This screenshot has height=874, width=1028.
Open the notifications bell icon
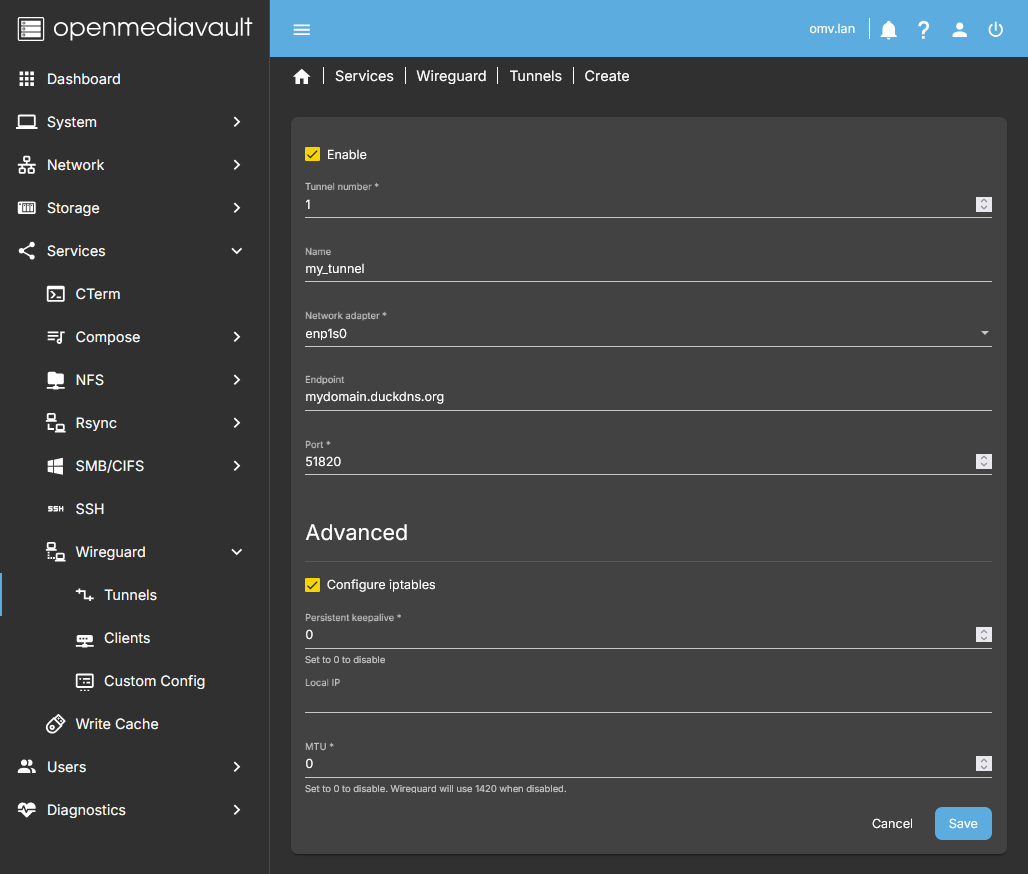(x=888, y=29)
